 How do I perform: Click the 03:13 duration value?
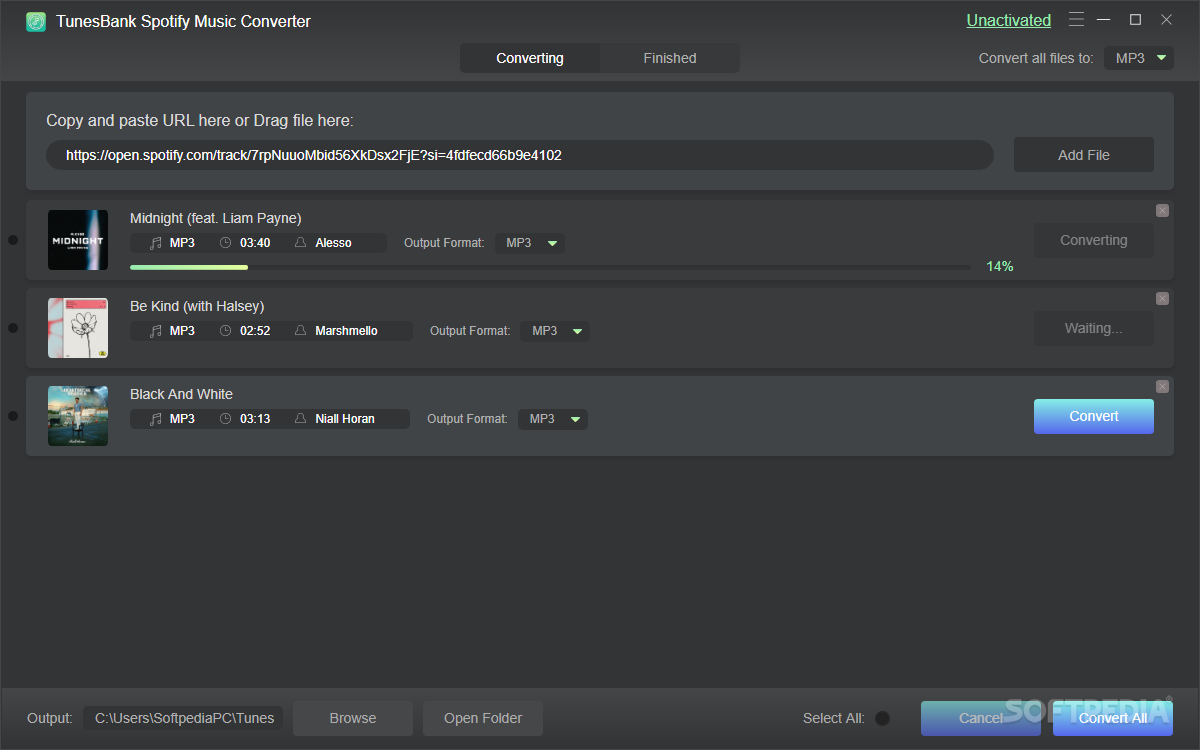pos(255,419)
